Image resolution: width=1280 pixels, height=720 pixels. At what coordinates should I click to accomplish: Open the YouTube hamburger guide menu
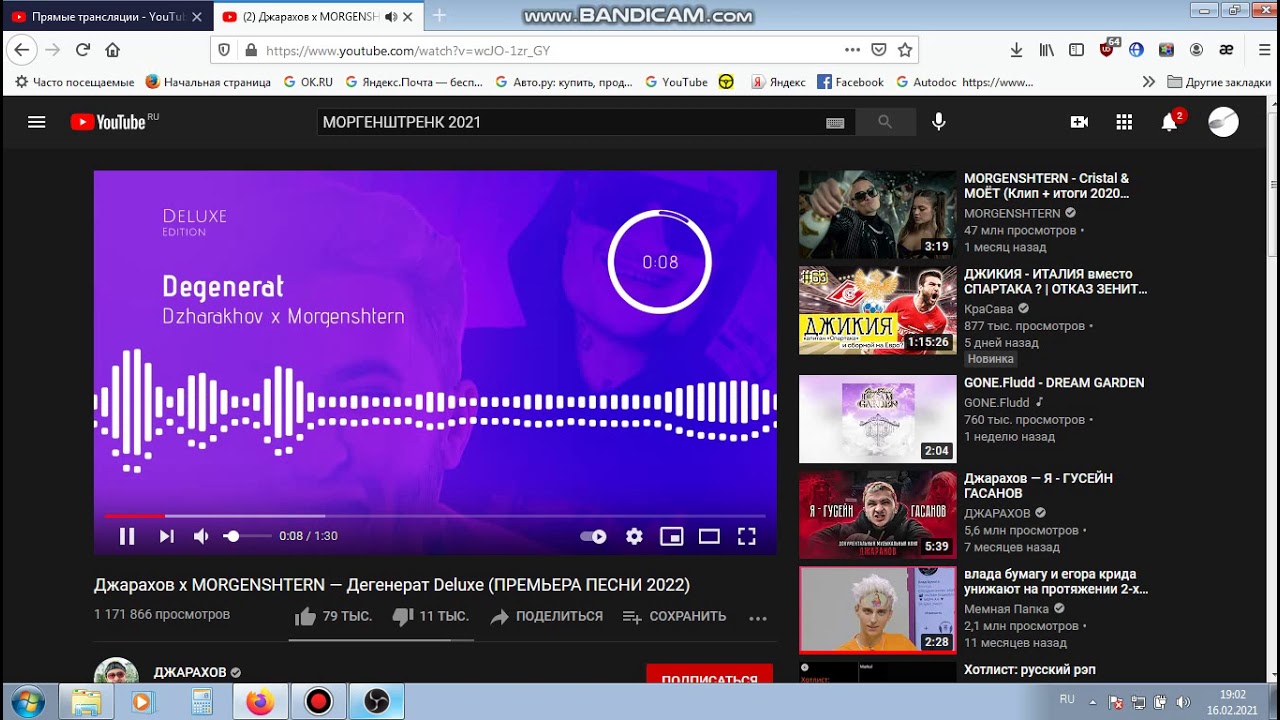37,122
